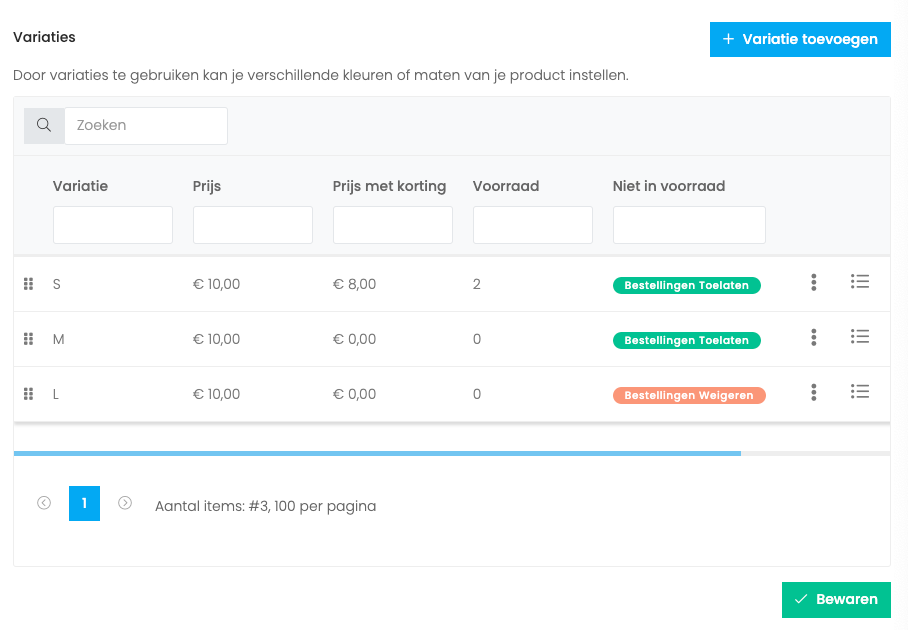This screenshot has height=630, width=908.
Task: Click Bestellingen Weigeren badge in row L
Action: coord(689,395)
